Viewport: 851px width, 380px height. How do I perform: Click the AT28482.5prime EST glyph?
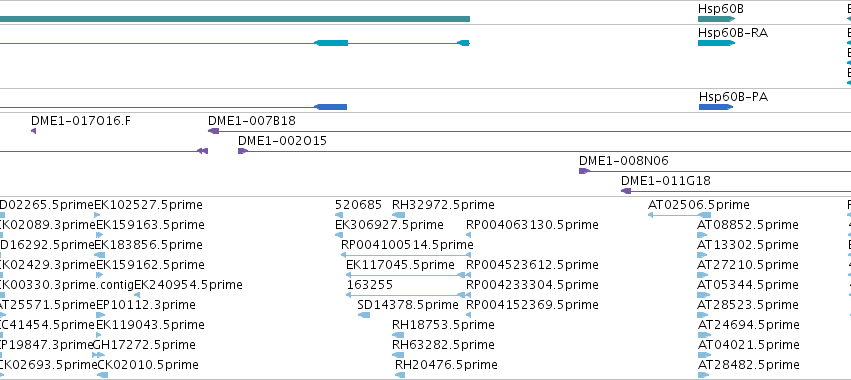coord(703,375)
